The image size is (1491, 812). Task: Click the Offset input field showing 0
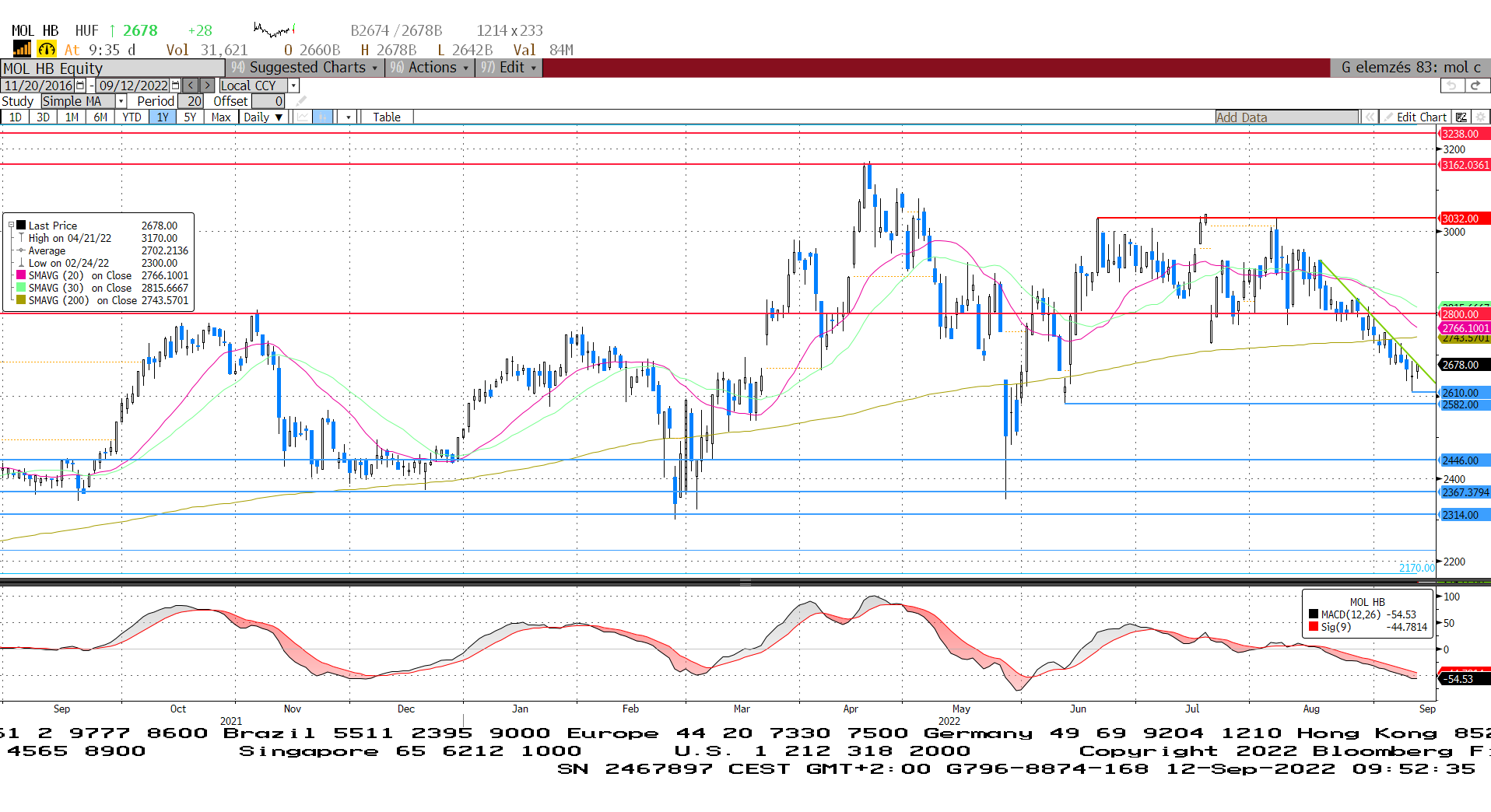coord(268,101)
